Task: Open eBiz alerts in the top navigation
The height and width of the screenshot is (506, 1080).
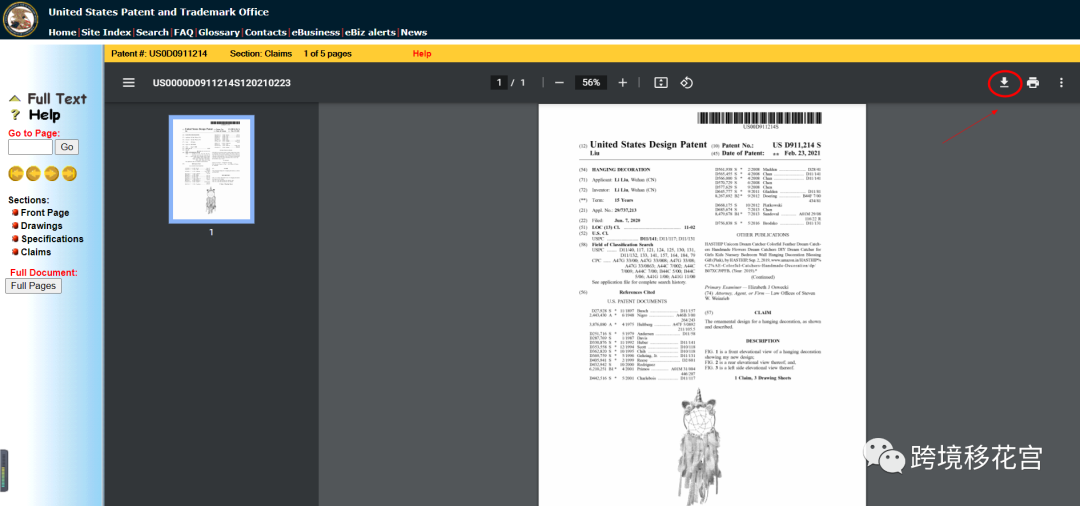Action: pyautogui.click(x=371, y=32)
